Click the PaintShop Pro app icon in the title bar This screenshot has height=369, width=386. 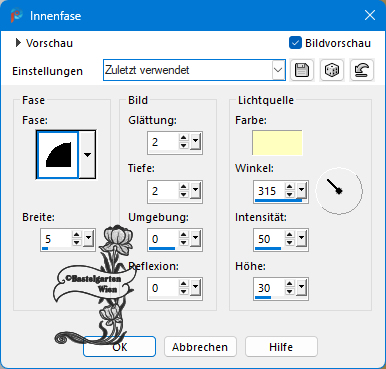16,16
